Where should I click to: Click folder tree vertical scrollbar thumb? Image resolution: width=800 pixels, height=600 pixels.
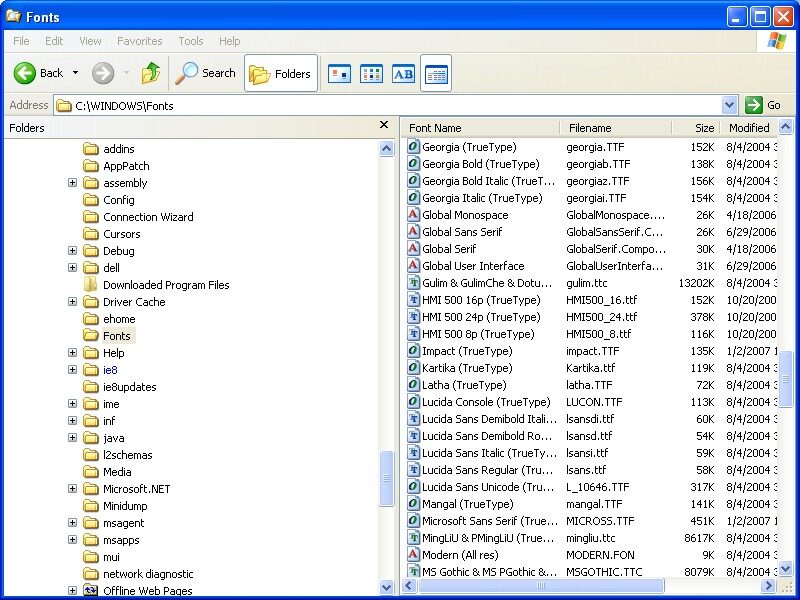(387, 479)
